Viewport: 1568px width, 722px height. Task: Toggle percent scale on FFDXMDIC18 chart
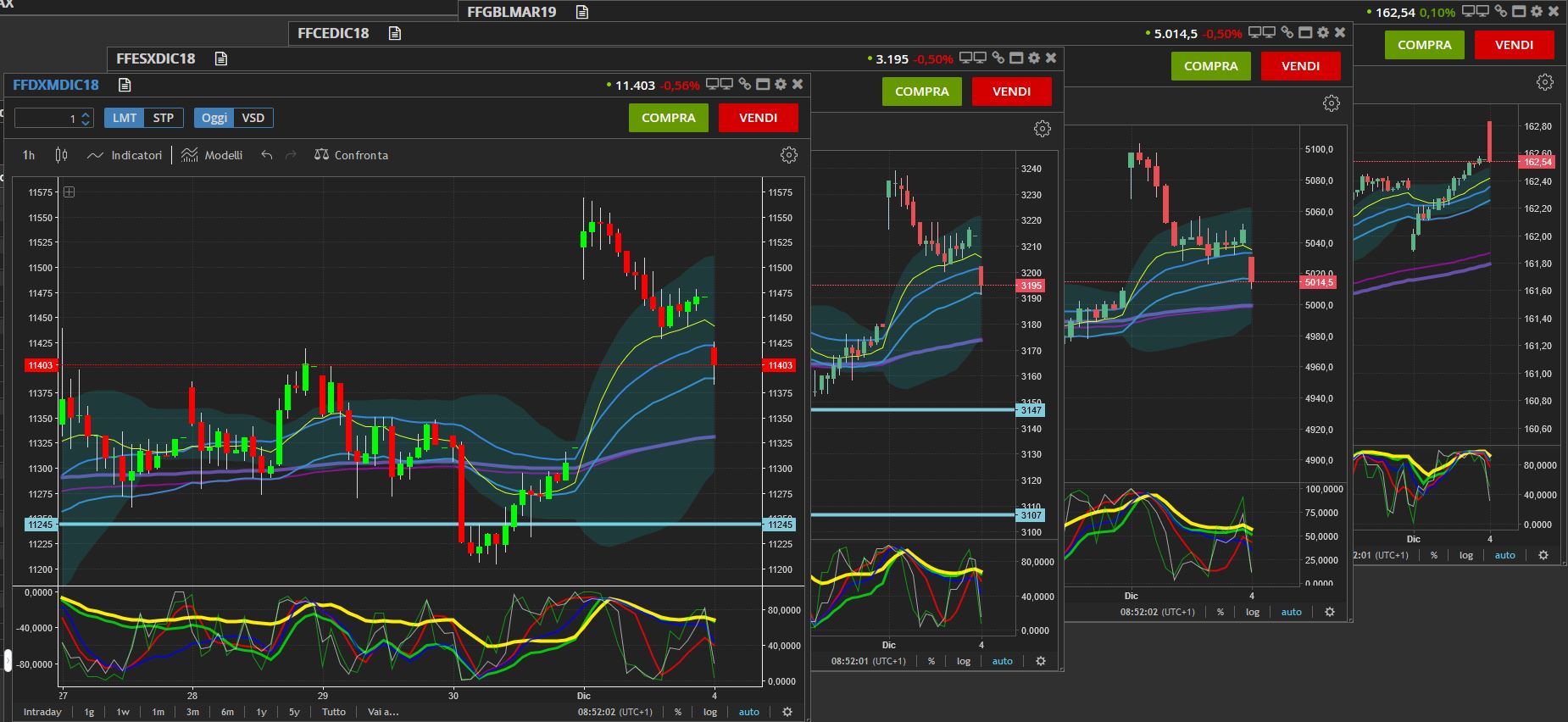678,712
